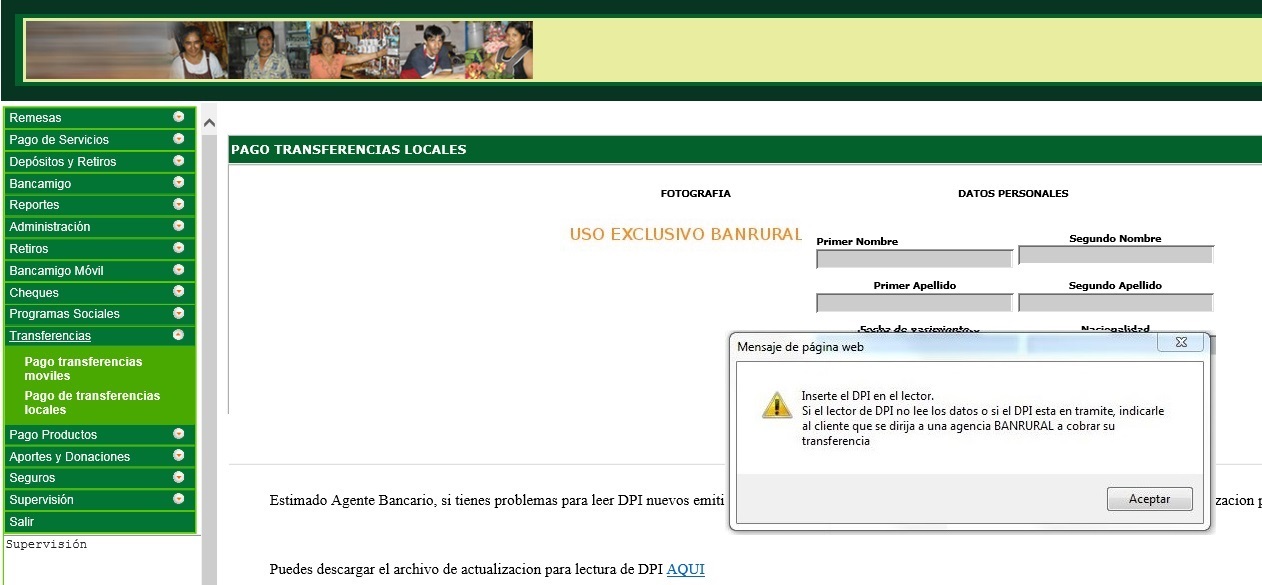Expand the Pago de Servicios arrow icon

pos(179,139)
